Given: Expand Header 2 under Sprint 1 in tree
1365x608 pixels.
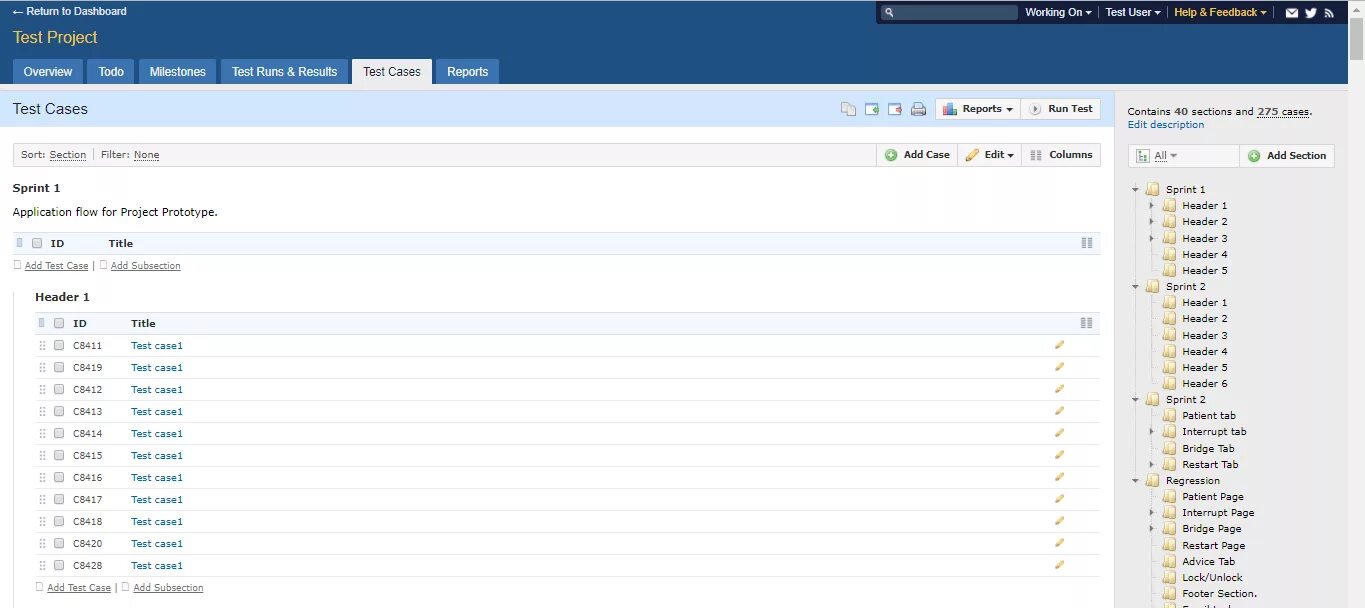Looking at the screenshot, I should pos(1152,222).
